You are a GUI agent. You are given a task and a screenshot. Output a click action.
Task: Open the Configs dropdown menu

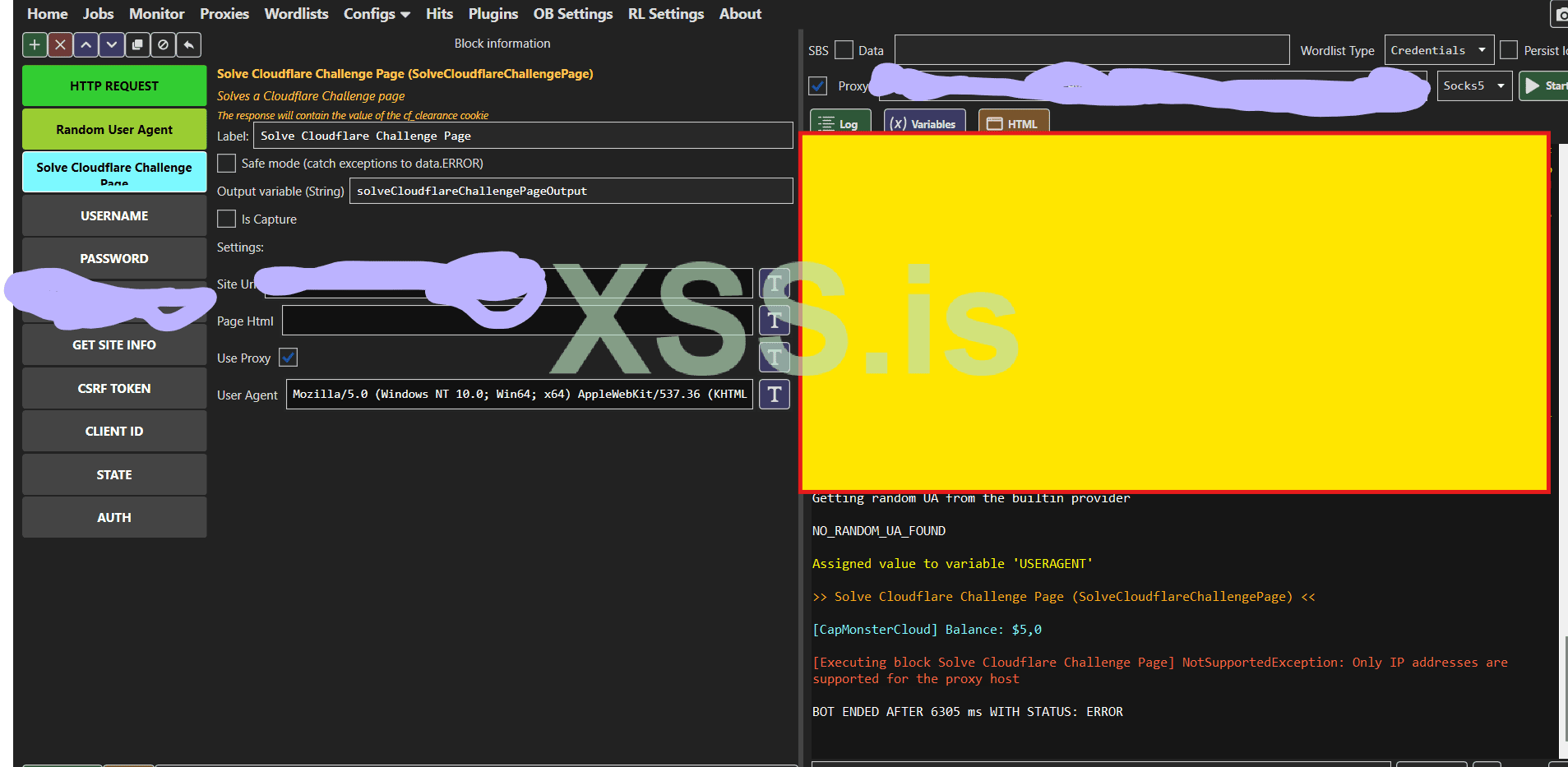[x=377, y=14]
